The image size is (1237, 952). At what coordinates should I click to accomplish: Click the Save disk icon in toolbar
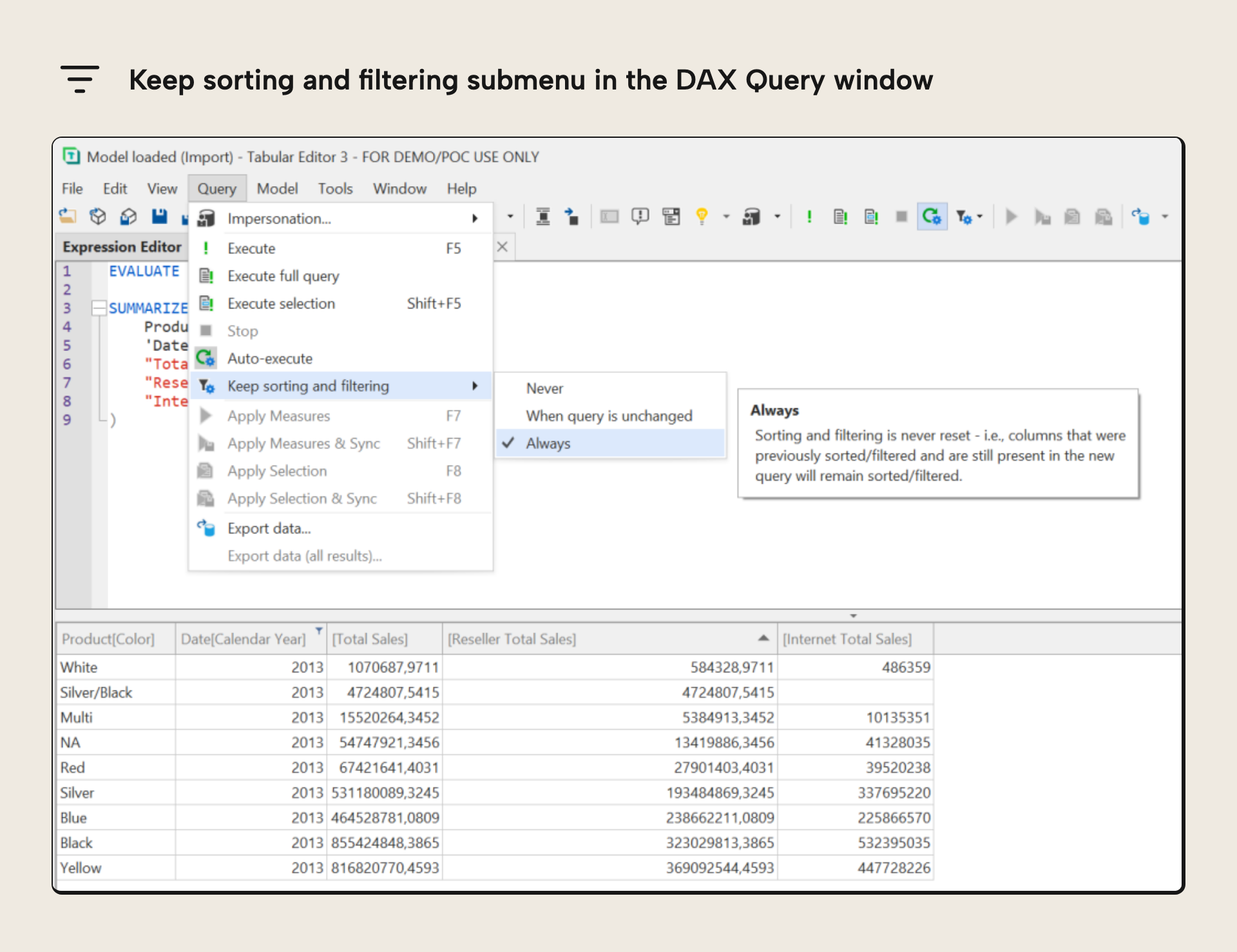(159, 217)
